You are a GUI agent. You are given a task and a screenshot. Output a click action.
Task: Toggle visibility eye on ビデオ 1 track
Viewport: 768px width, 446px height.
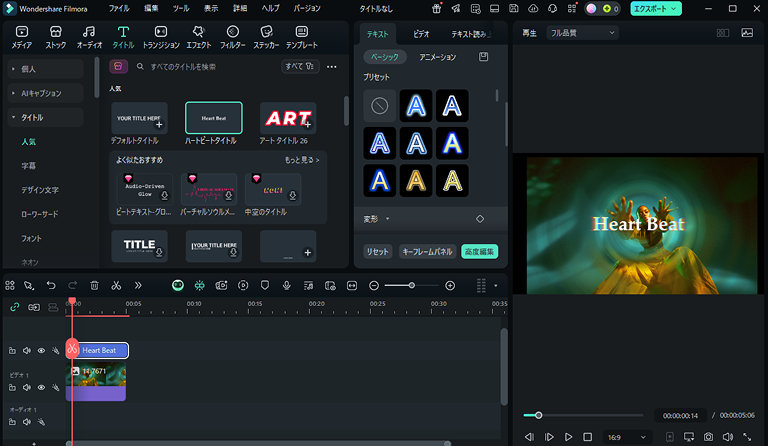pos(41,388)
